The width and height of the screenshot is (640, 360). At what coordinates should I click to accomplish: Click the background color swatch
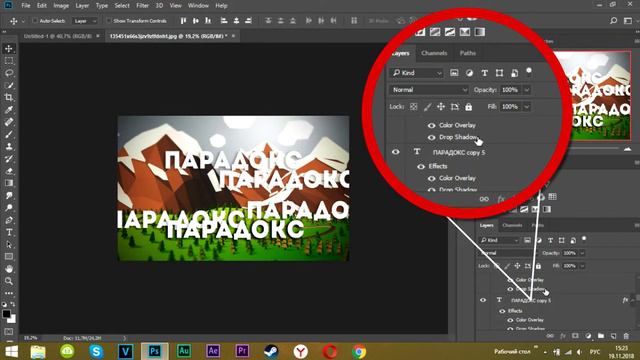[x=13, y=320]
